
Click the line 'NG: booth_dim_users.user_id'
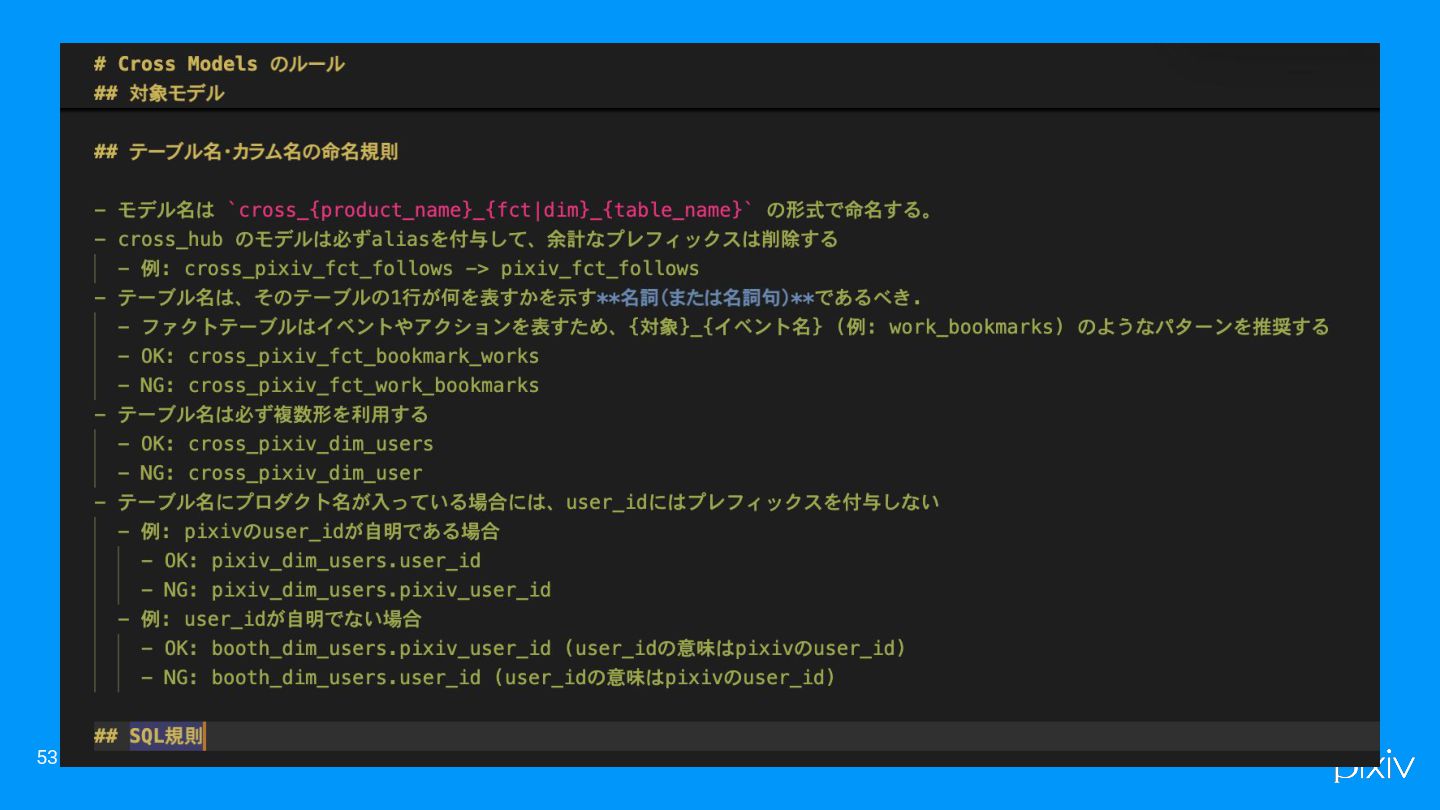[488, 677]
